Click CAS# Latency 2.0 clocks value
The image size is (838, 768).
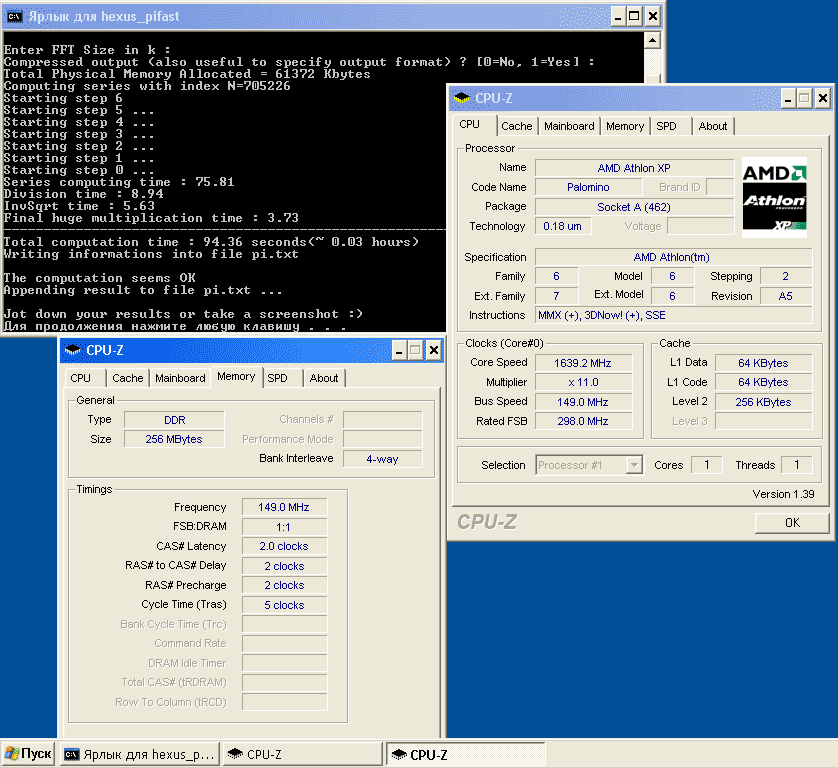tap(284, 546)
